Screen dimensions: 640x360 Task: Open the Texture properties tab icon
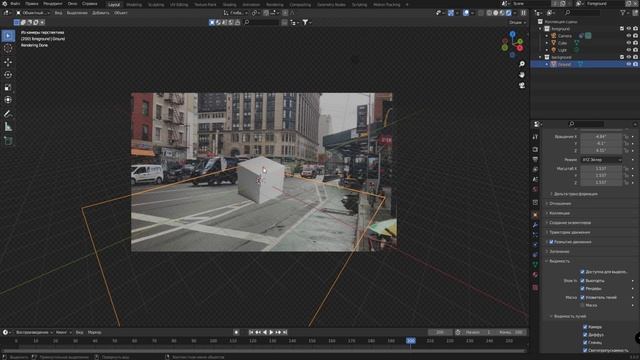(x=535, y=287)
